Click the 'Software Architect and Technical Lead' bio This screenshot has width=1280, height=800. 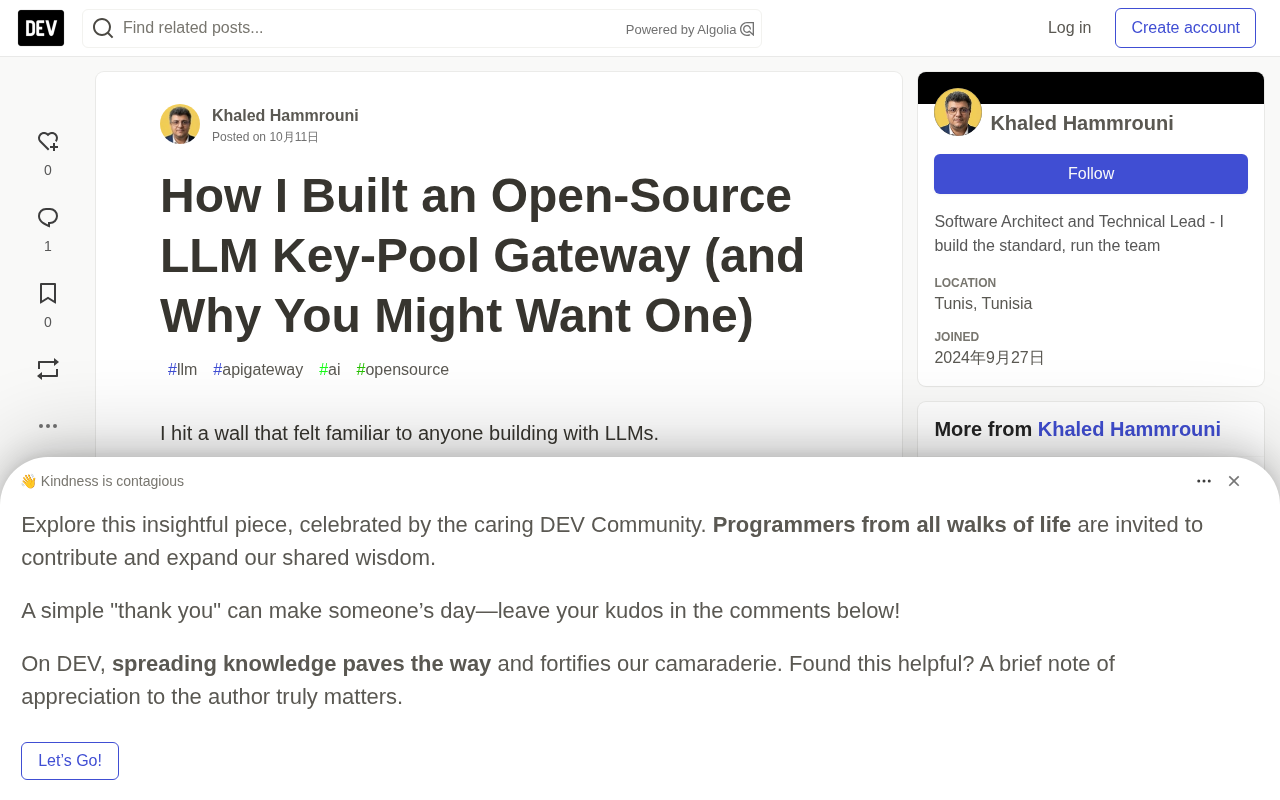click(x=1079, y=234)
